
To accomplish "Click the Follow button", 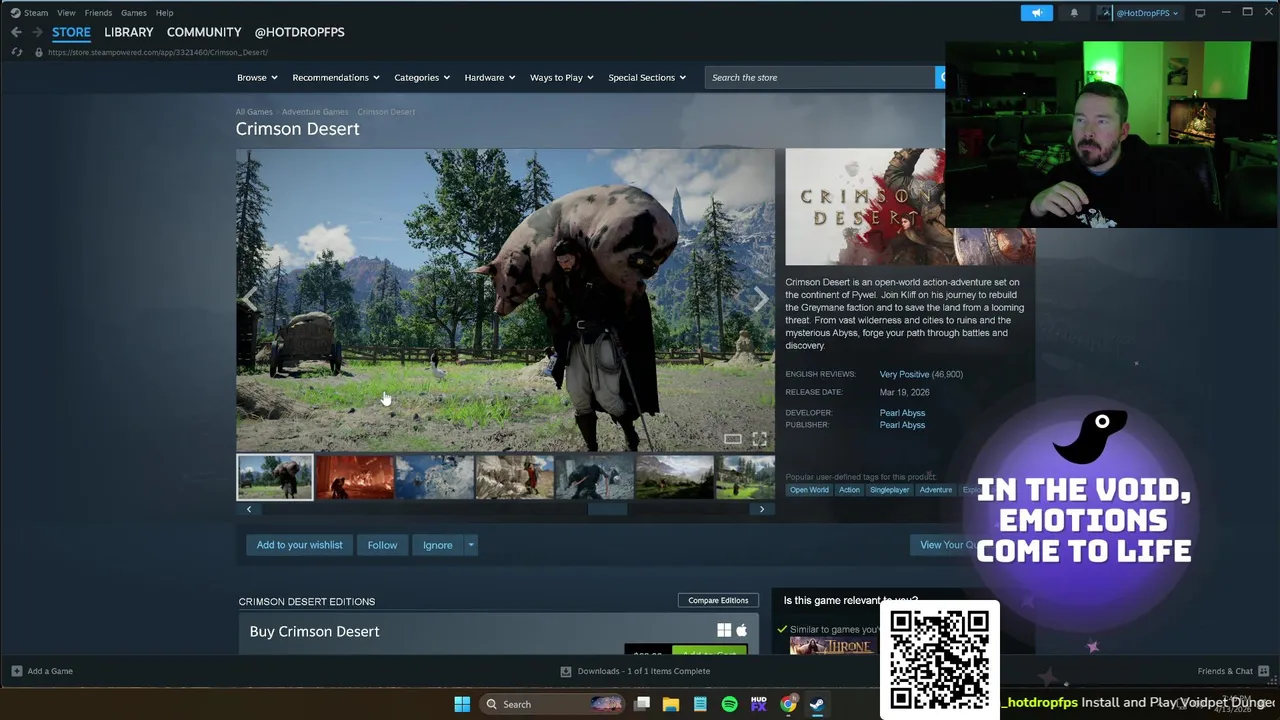I will pos(382,545).
